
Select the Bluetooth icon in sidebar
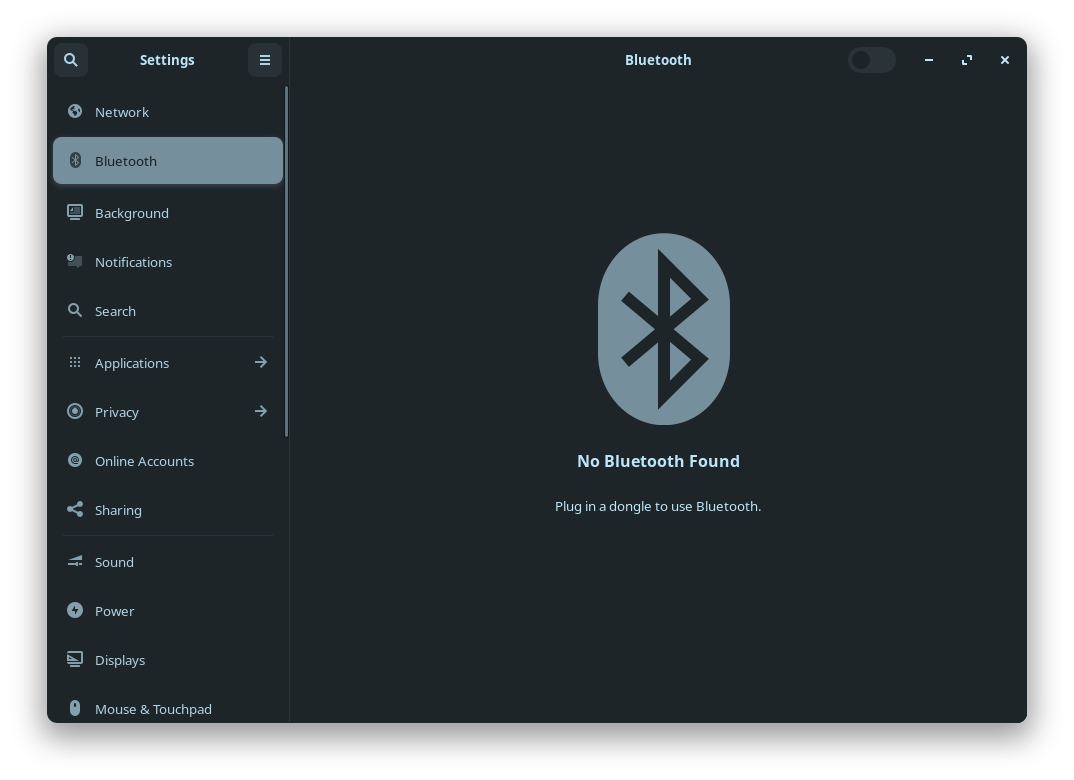75,160
